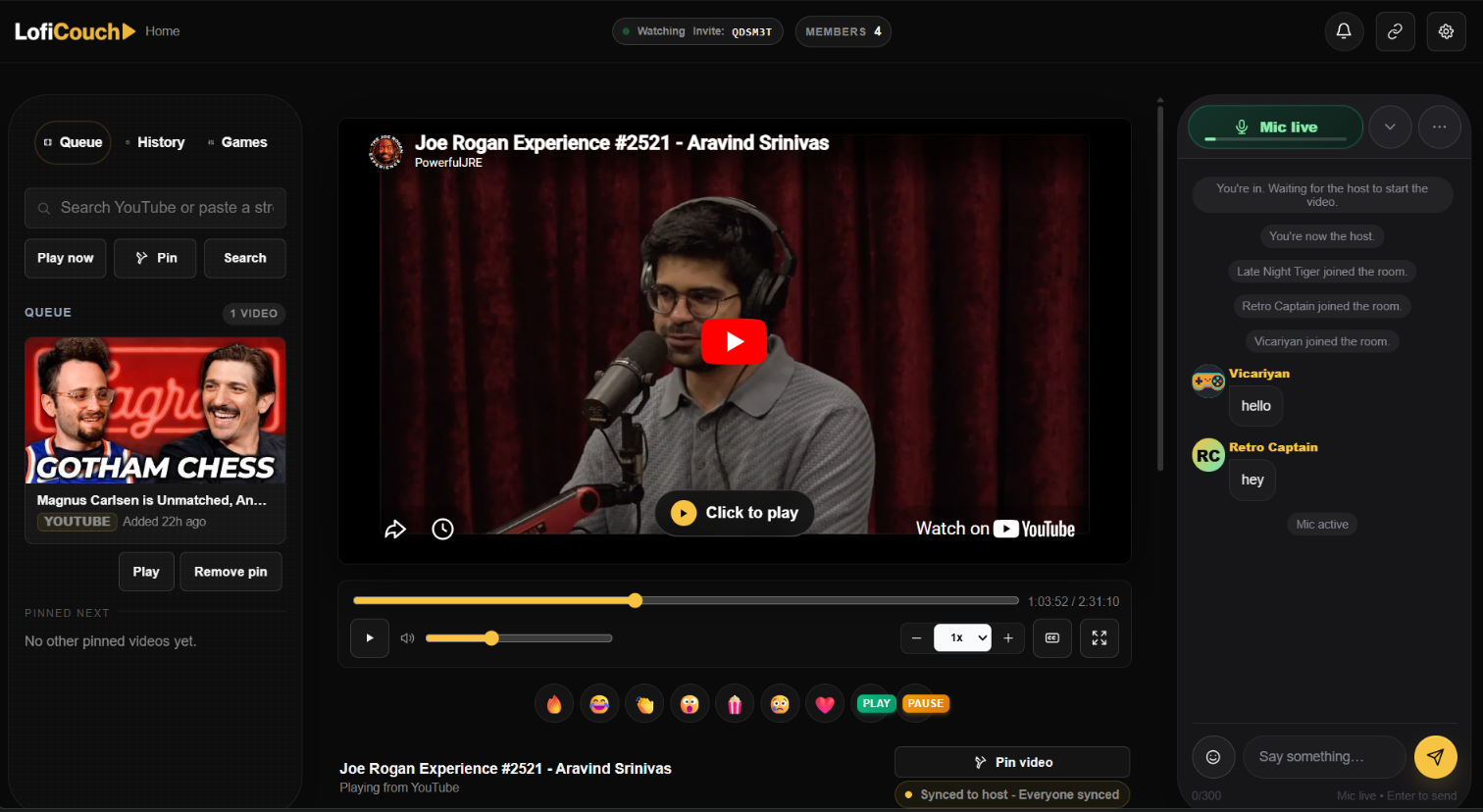This screenshot has width=1483, height=812.
Task: Send the shocked face reaction
Action: click(690, 704)
